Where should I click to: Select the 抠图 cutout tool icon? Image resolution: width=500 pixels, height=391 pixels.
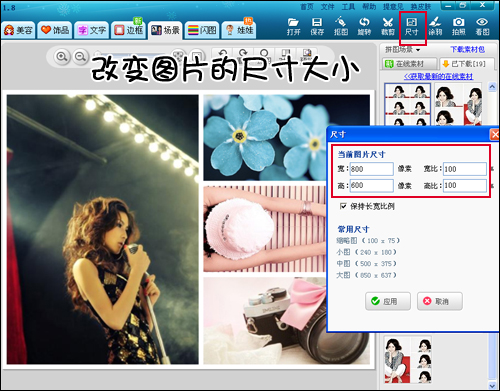[340, 26]
